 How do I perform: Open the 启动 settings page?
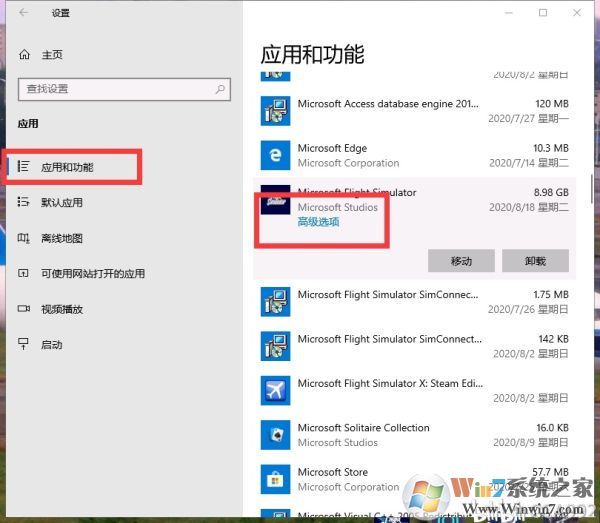(x=52, y=345)
